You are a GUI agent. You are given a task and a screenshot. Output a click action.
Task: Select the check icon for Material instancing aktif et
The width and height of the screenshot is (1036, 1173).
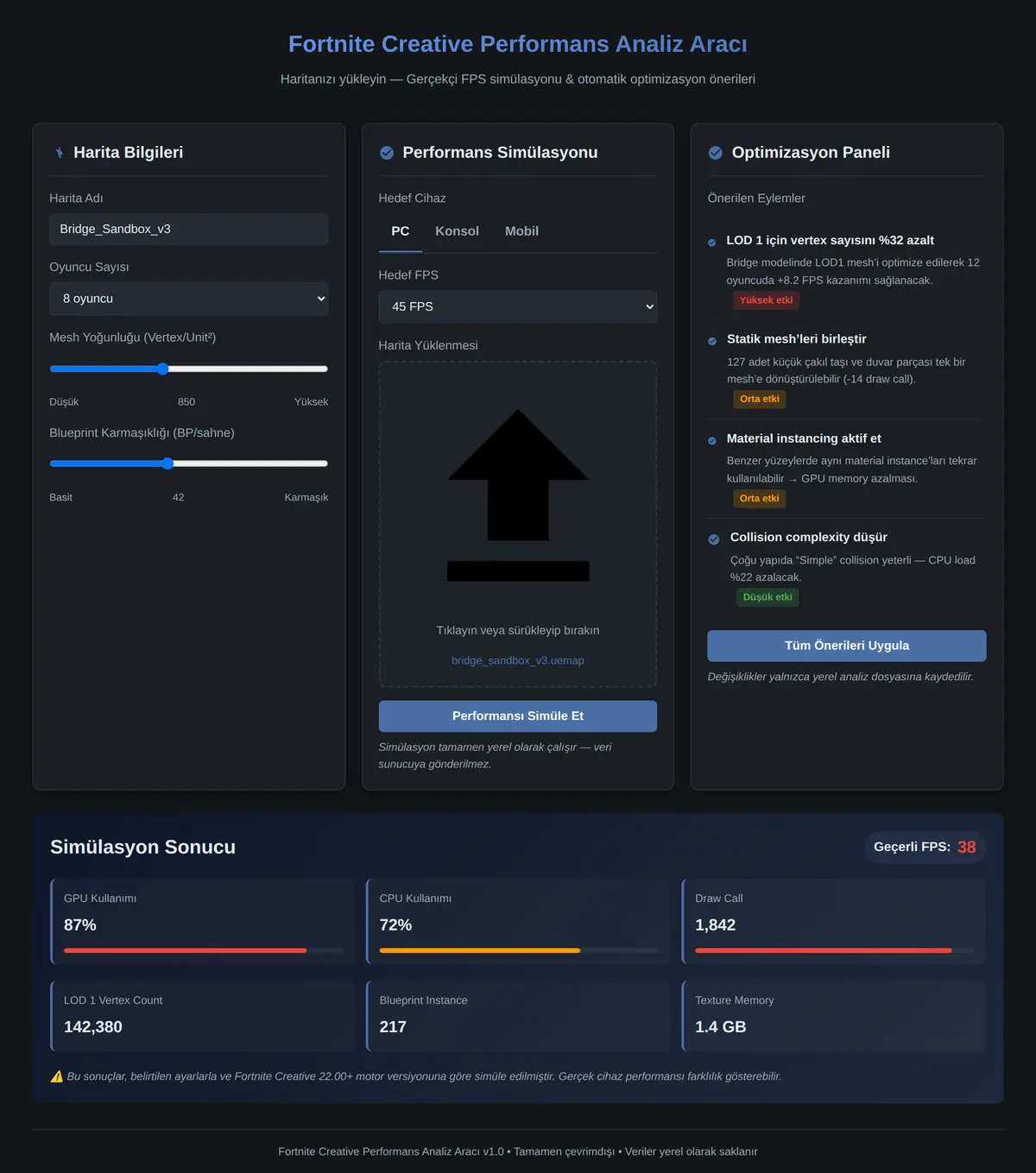[x=712, y=440]
